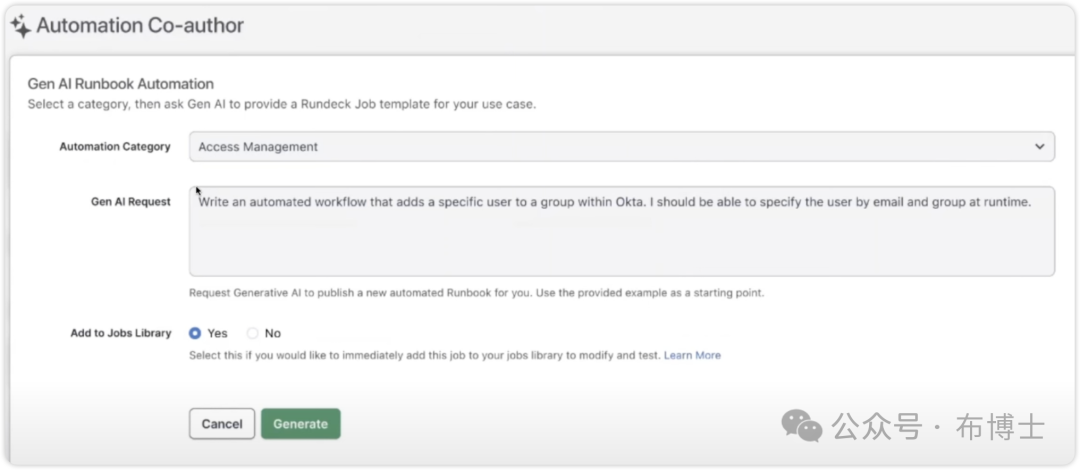
Task: Click the Gen AI Request label
Action: [131, 202]
